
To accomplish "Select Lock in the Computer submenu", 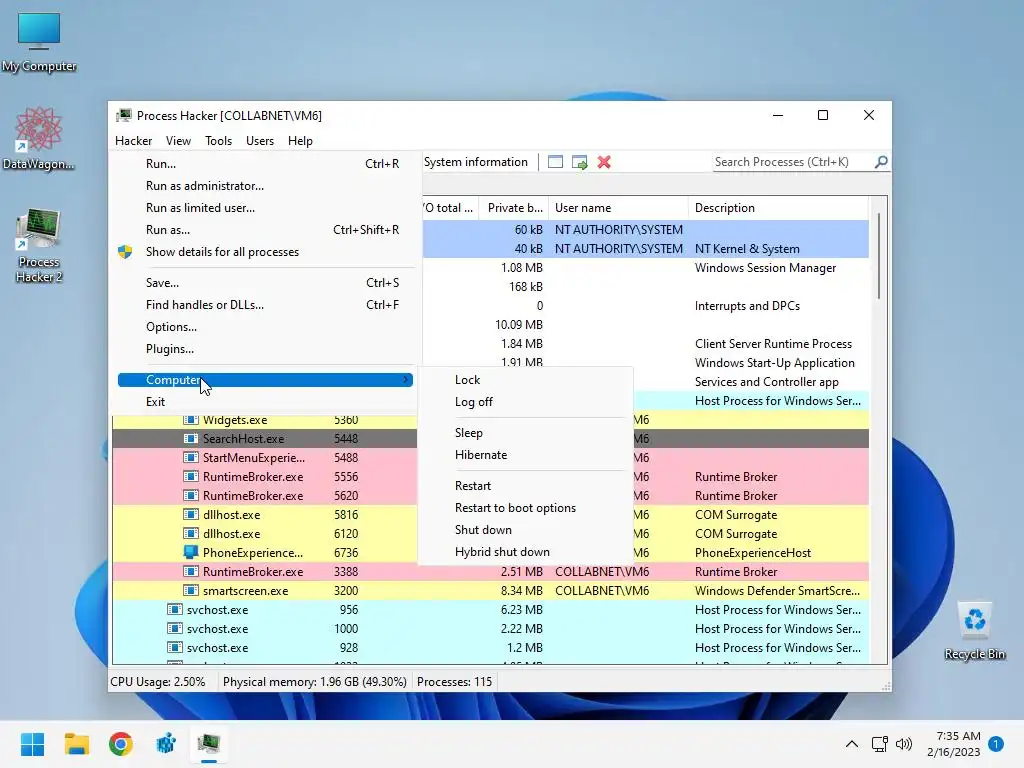I will click(x=526, y=380).
